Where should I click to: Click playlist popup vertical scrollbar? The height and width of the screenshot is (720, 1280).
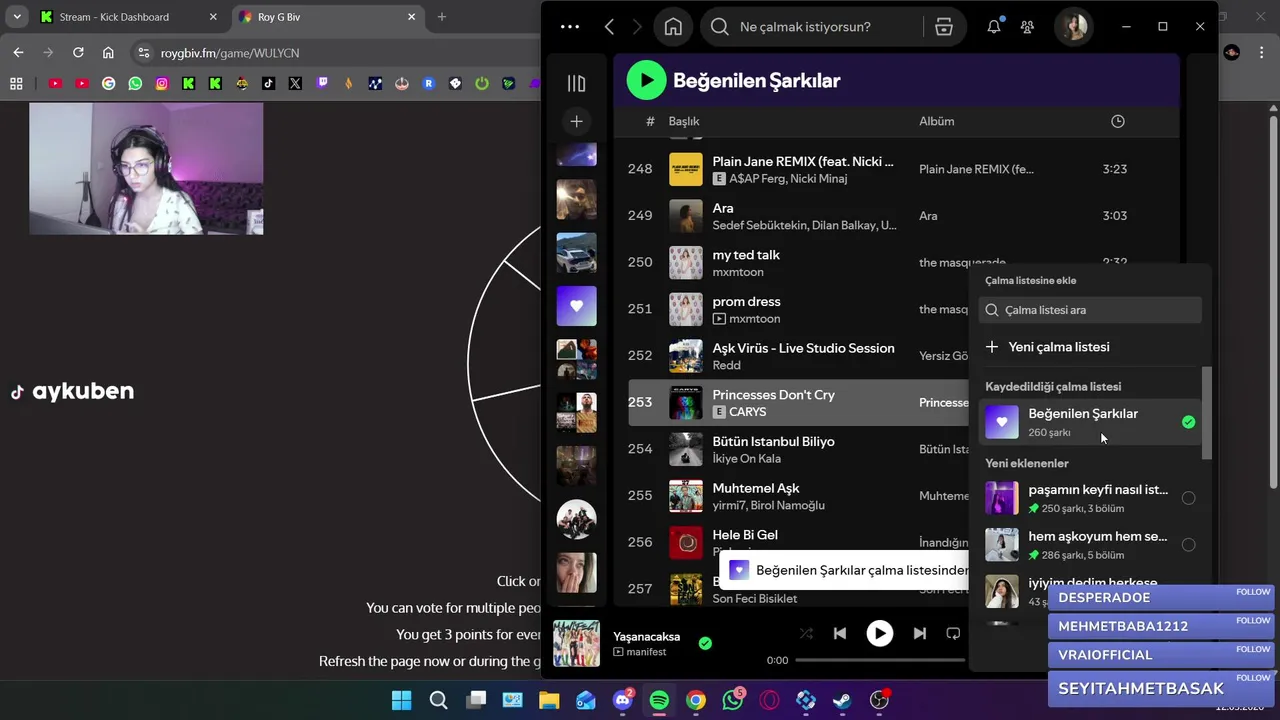[x=1207, y=413]
